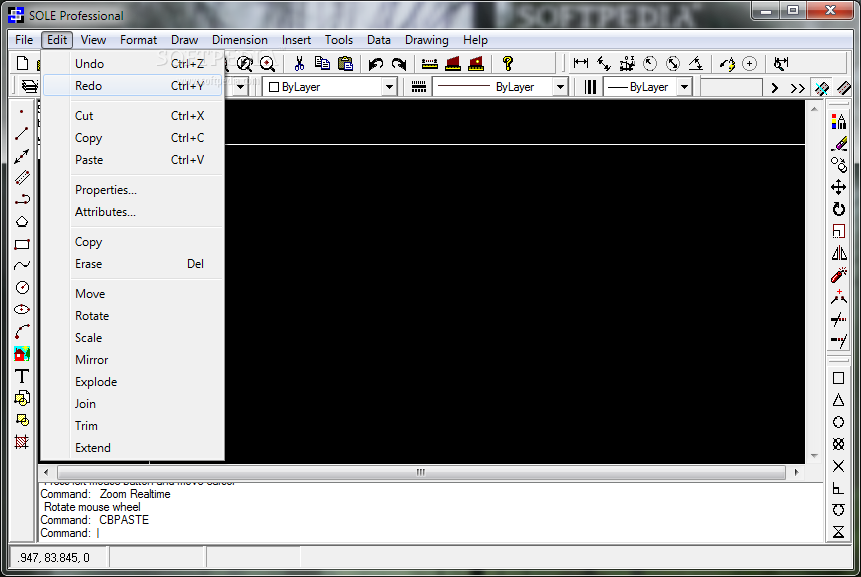Select the Rectangle draw tool
This screenshot has height=577, width=861.
click(22, 244)
